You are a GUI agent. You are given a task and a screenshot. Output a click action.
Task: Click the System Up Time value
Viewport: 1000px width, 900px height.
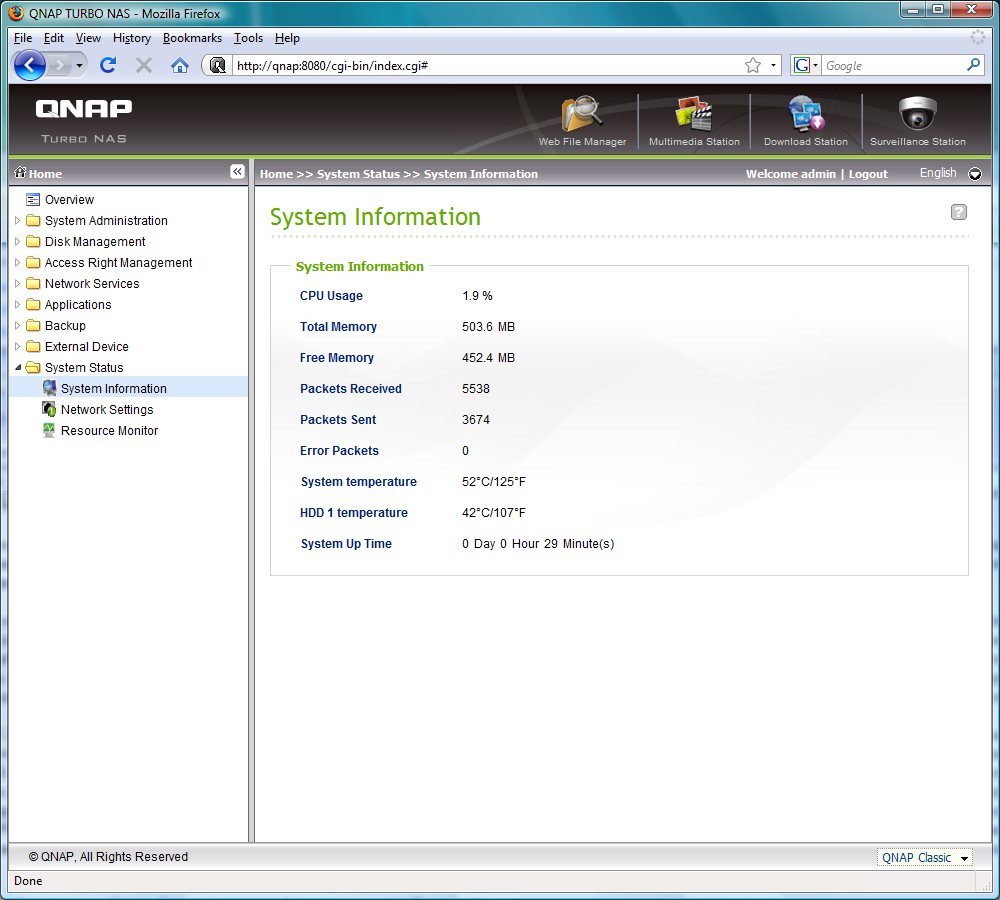tap(538, 543)
